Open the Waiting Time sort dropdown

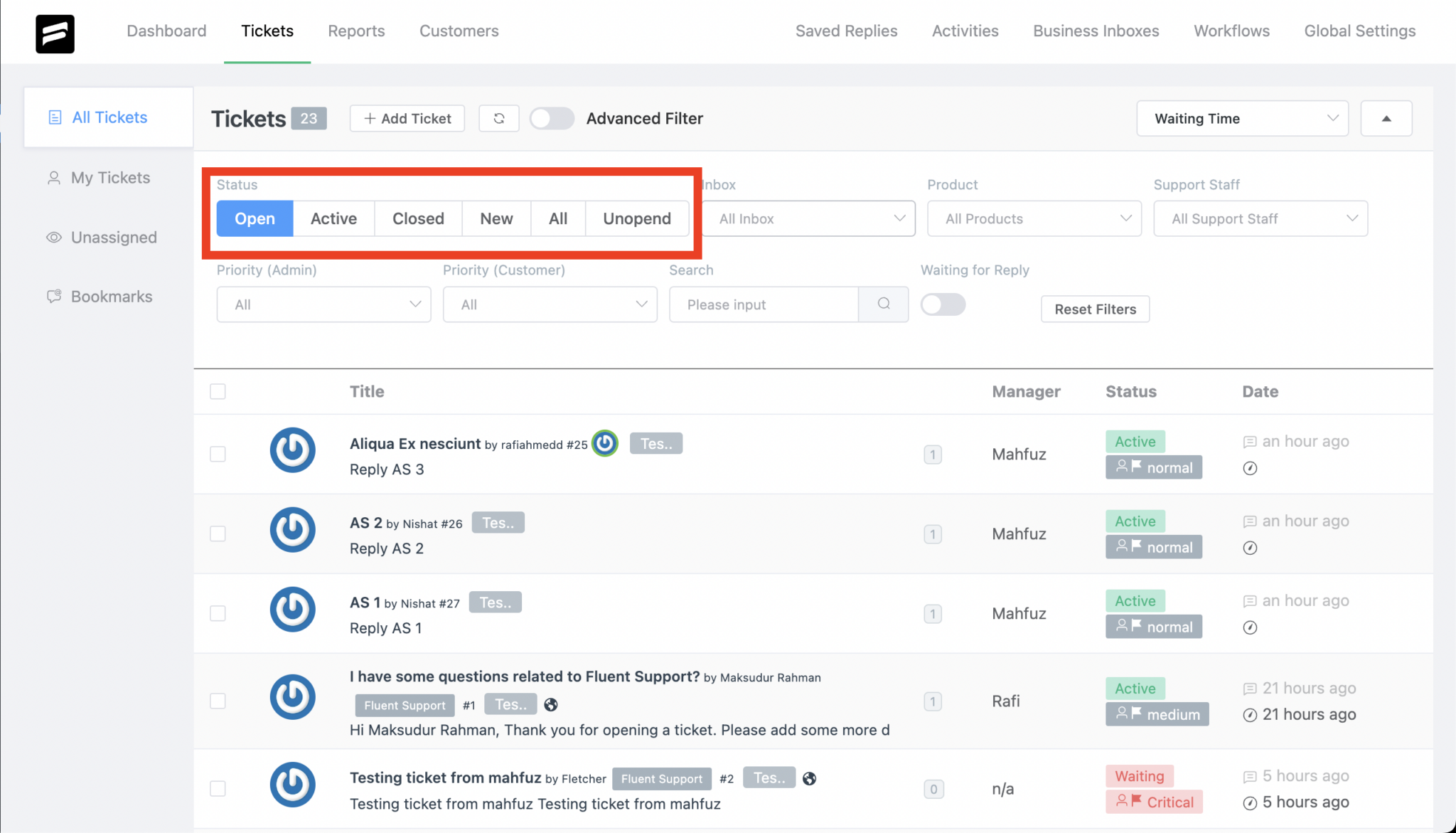coord(1241,118)
